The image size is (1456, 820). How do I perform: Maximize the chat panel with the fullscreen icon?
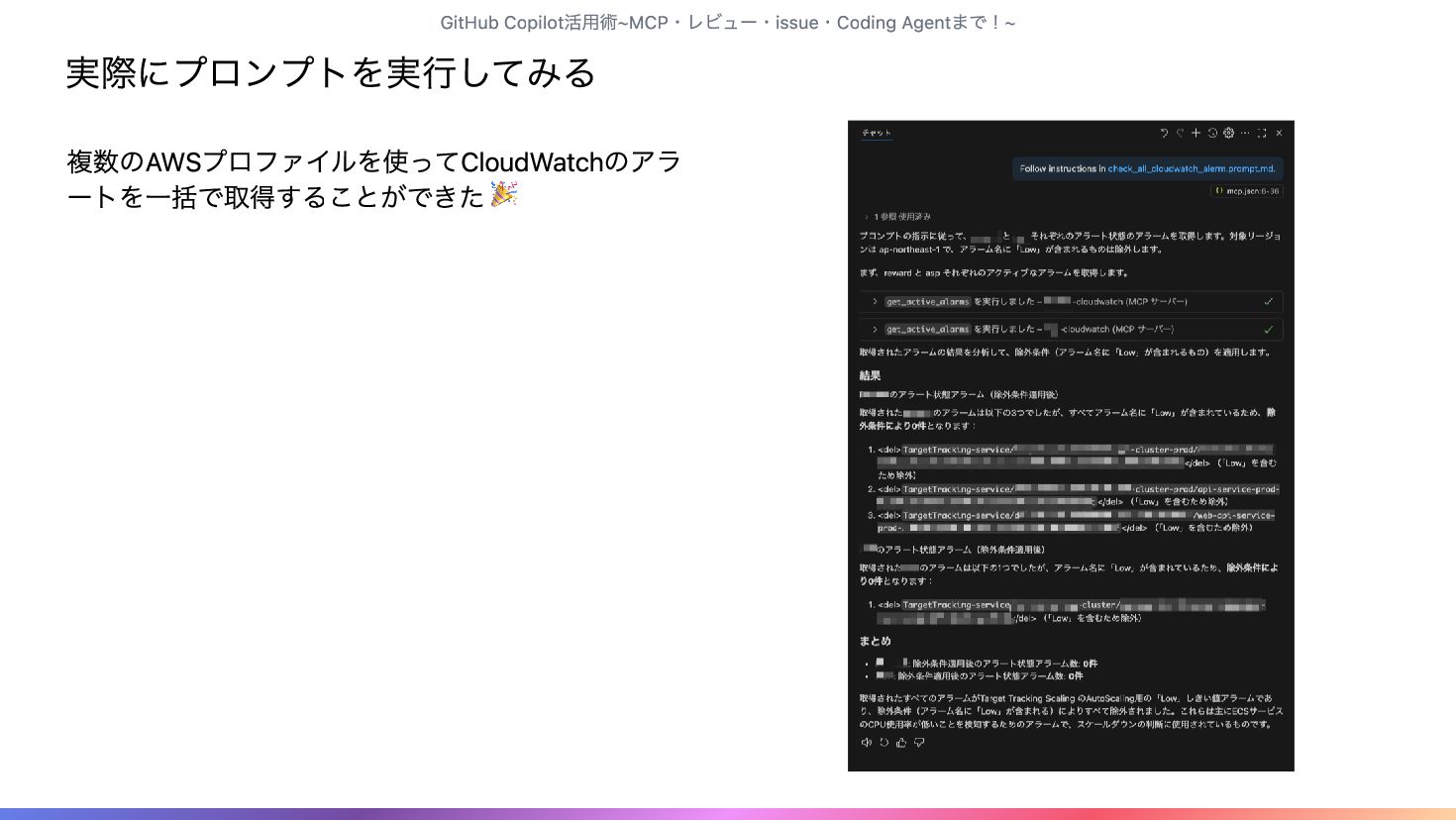pyautogui.click(x=1262, y=133)
